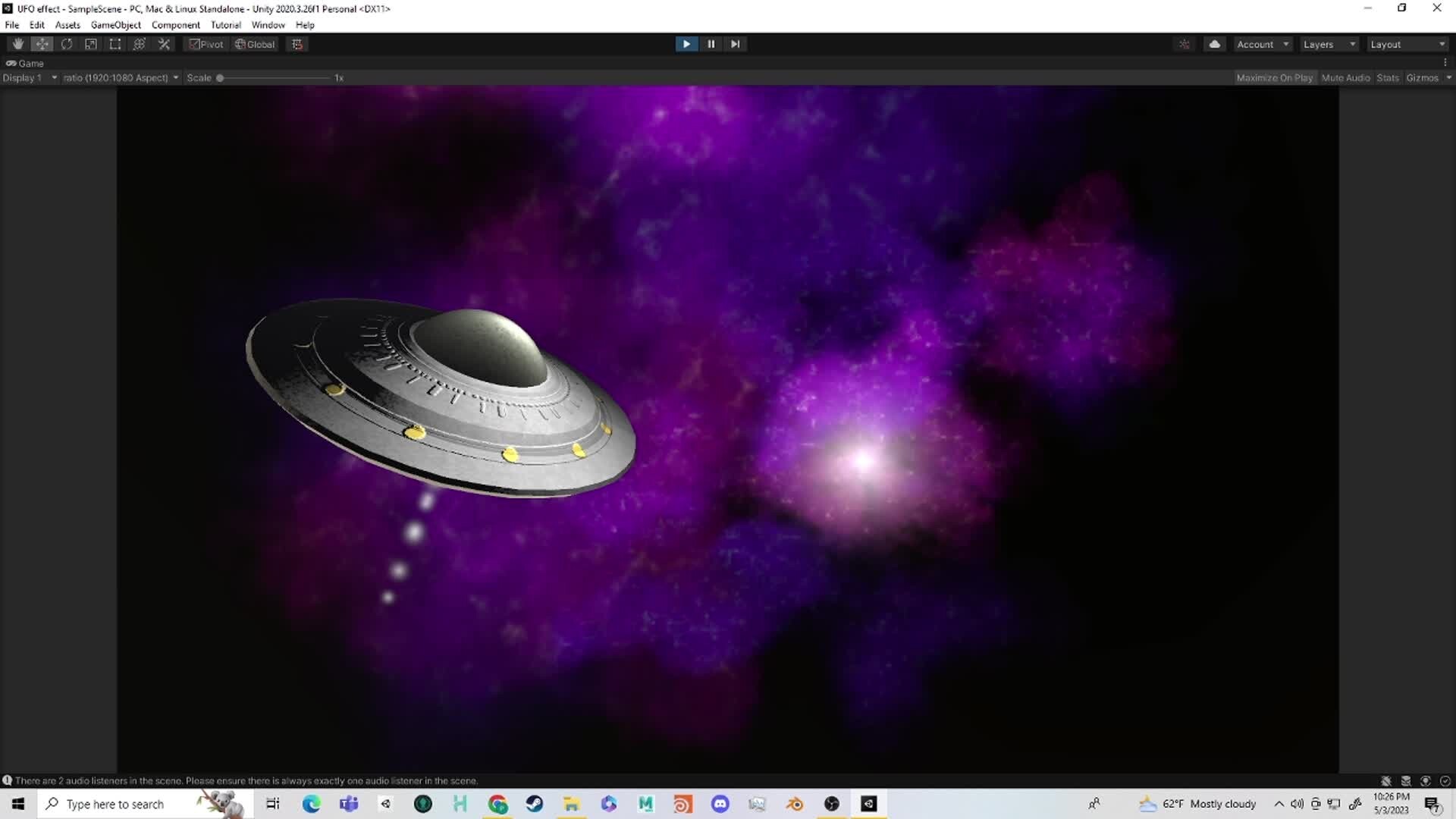Image resolution: width=1456 pixels, height=819 pixels.
Task: Toggle Global coordinate handle orientation
Action: coord(254,43)
